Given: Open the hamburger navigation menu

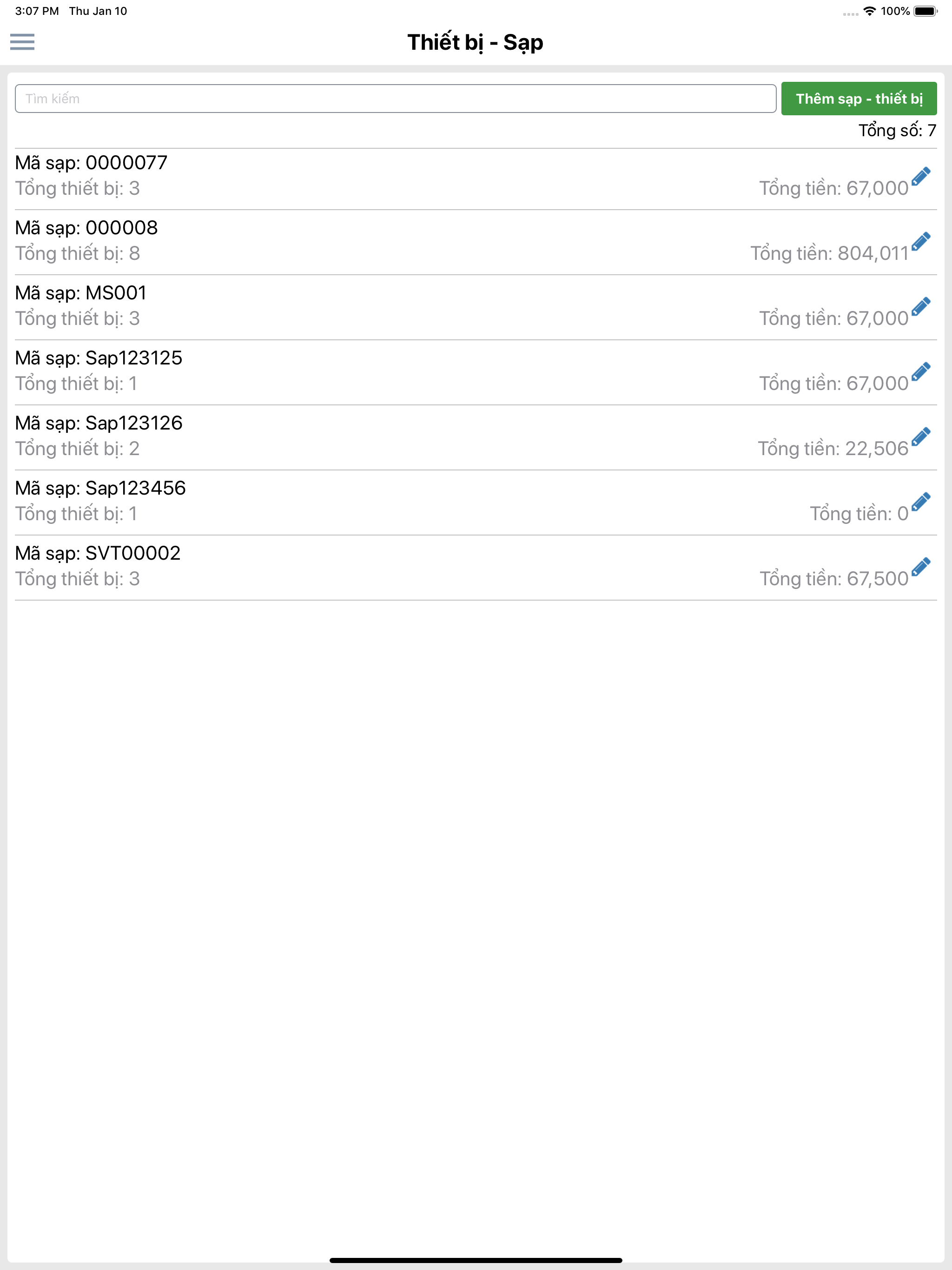Looking at the screenshot, I should 22,42.
